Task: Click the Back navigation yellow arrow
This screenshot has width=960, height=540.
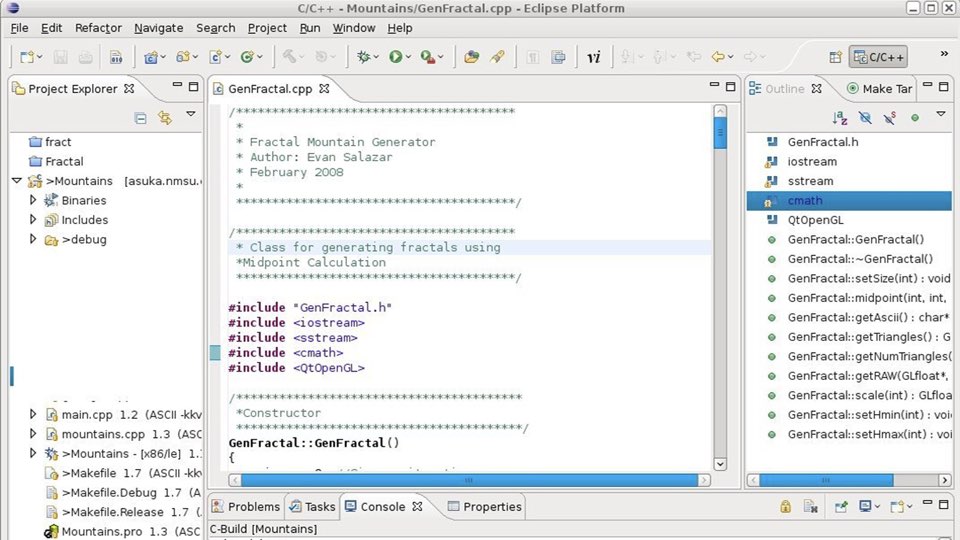Action: 718,57
